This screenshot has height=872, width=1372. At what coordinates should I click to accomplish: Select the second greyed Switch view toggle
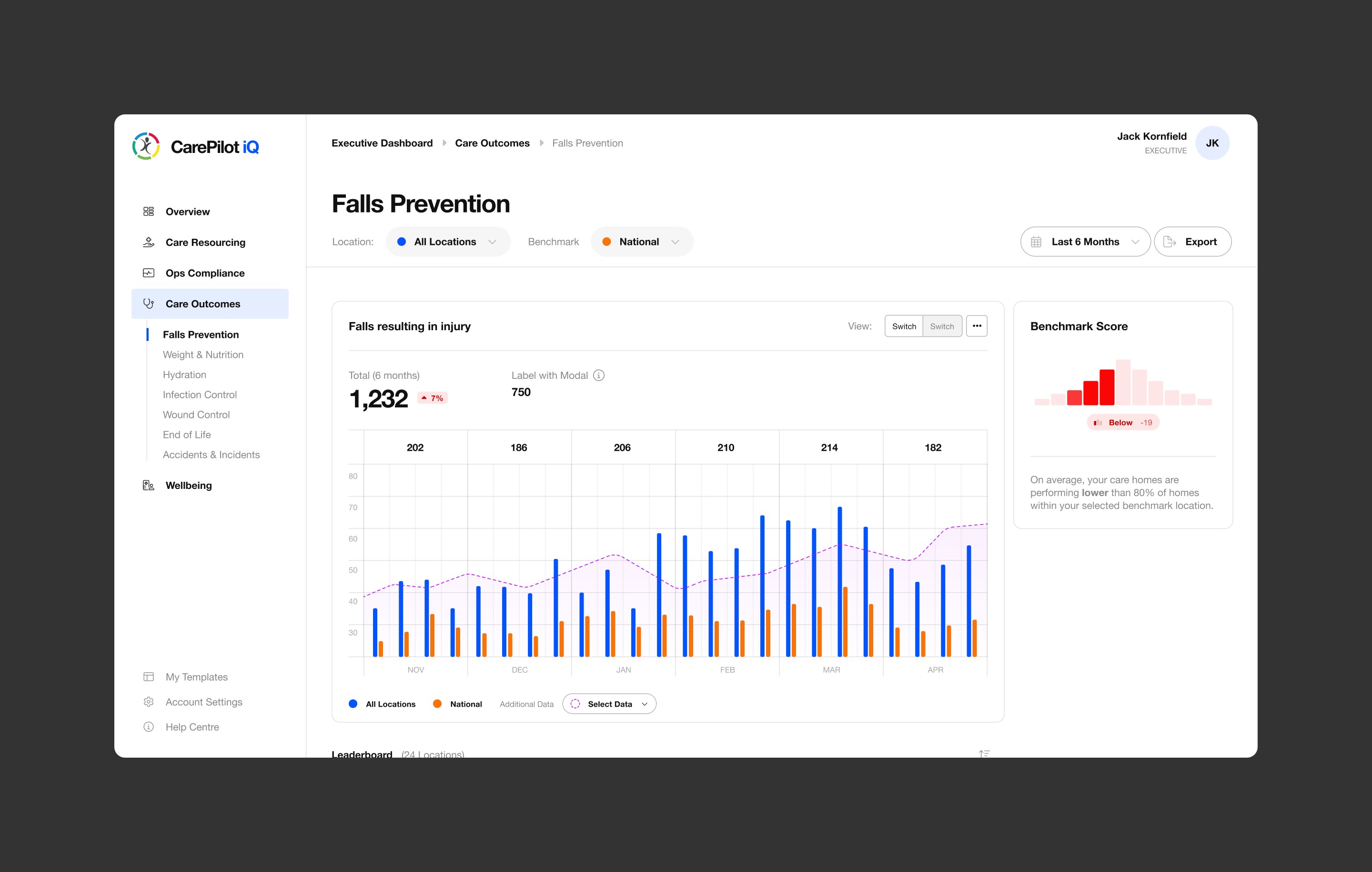[942, 326]
